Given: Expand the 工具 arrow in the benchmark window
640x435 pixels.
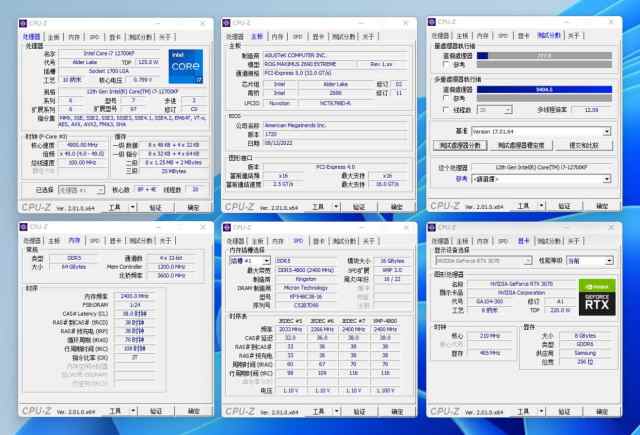Looking at the screenshot, I should (x=542, y=206).
